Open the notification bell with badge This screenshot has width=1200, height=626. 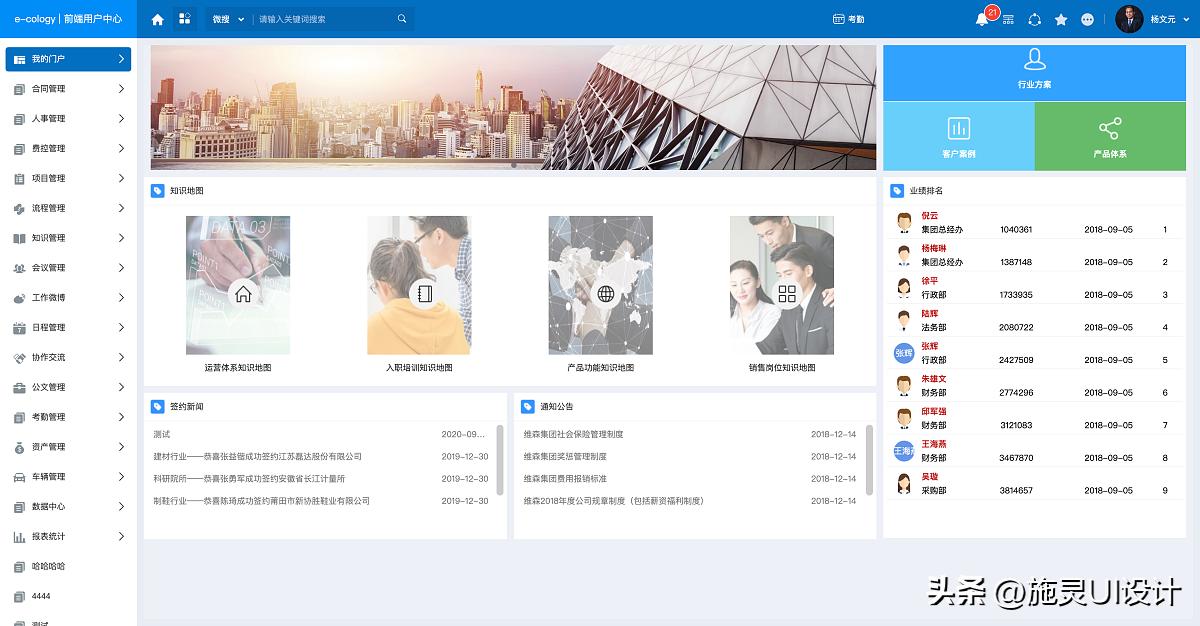[982, 19]
